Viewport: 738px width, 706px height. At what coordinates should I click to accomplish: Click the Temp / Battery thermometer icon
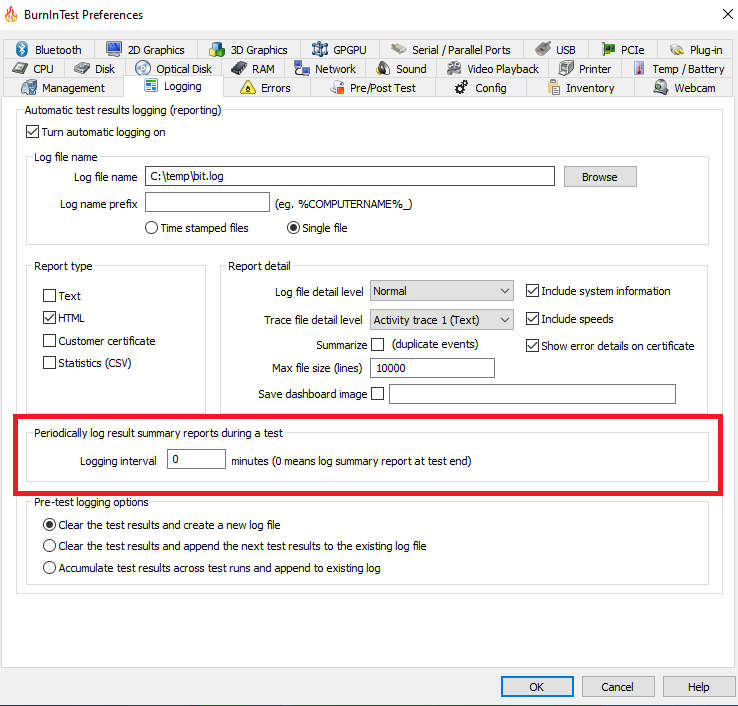639,68
